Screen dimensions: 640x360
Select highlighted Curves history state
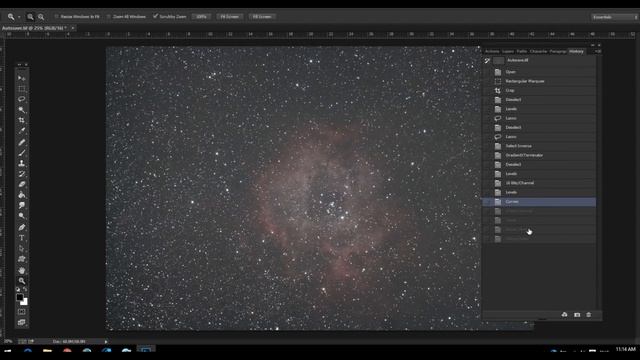[x=539, y=202]
